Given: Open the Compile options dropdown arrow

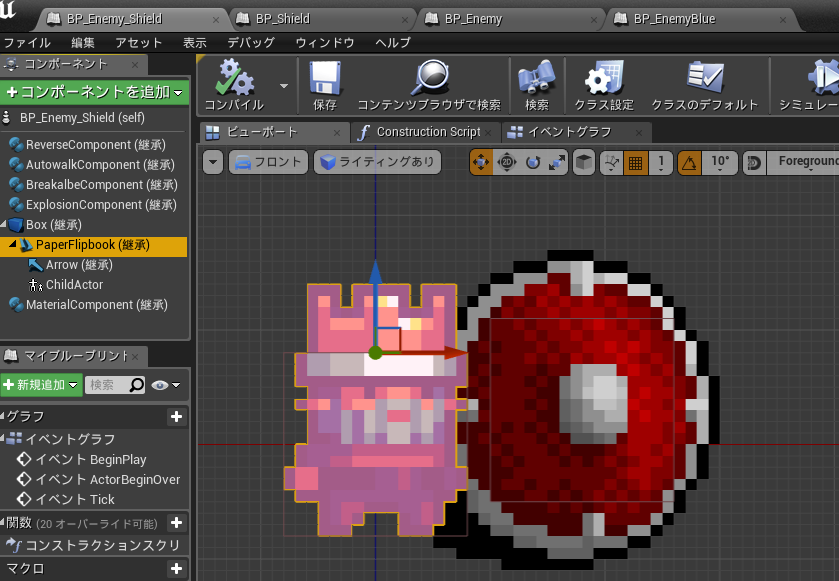Looking at the screenshot, I should (x=284, y=86).
